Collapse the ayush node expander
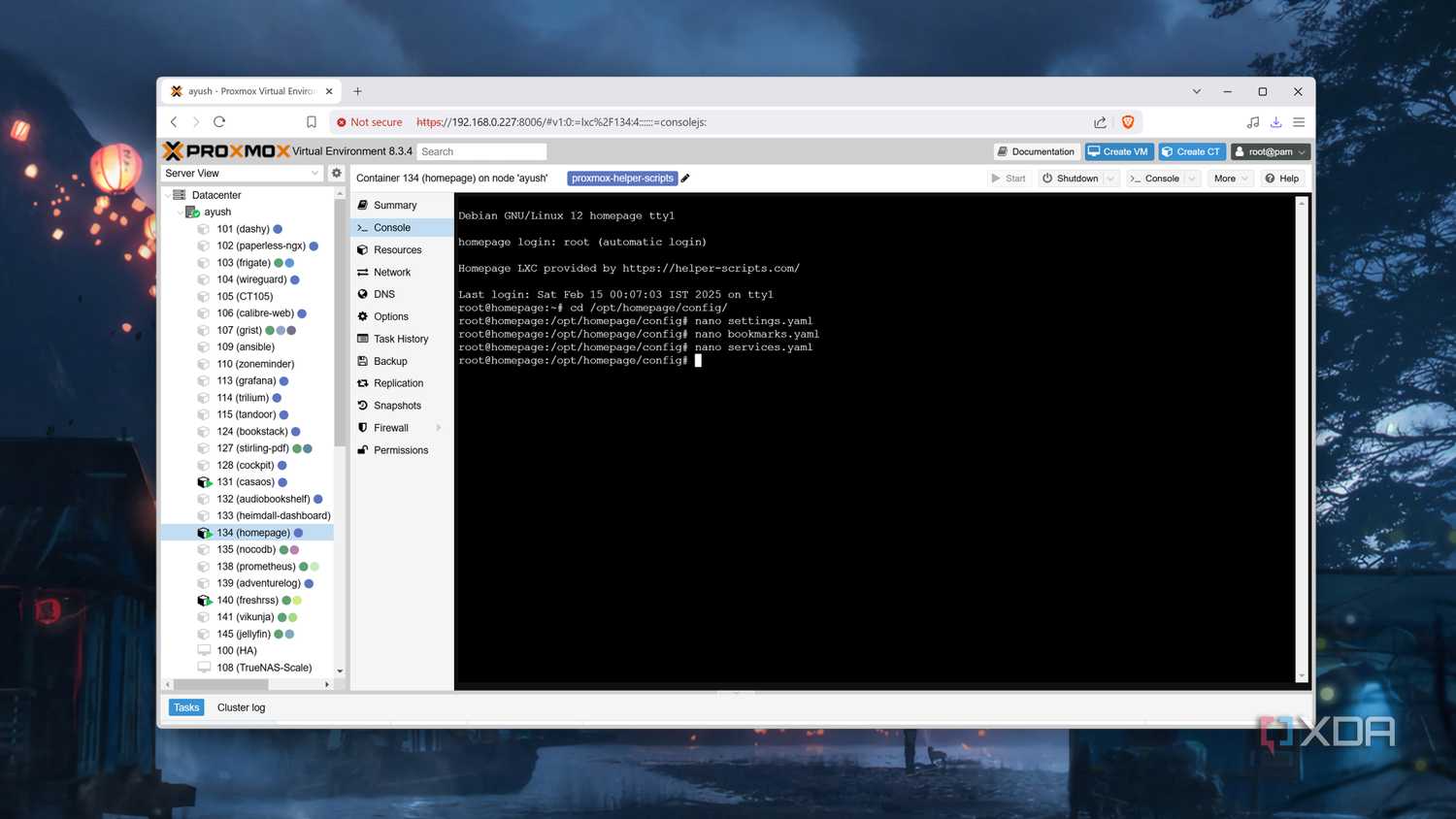Viewport: 1456px width, 819px height. pyautogui.click(x=180, y=212)
